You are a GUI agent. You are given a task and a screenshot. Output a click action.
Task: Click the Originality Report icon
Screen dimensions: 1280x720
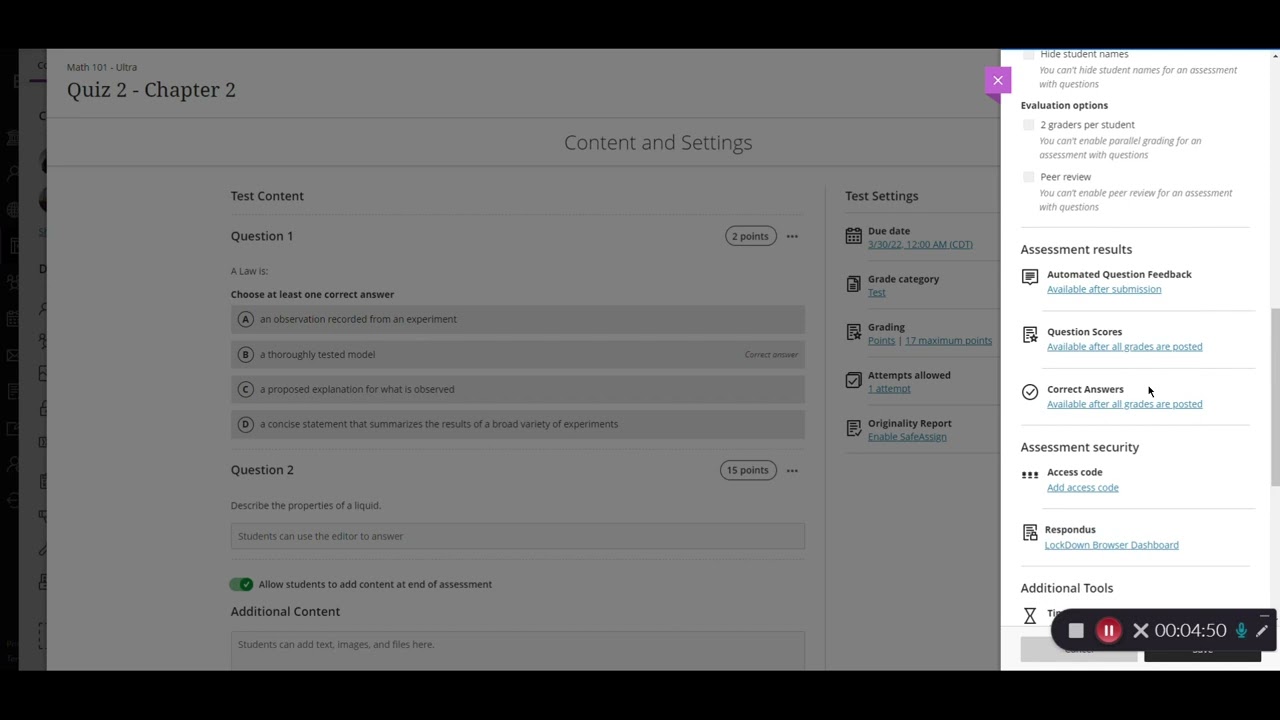coord(853,428)
